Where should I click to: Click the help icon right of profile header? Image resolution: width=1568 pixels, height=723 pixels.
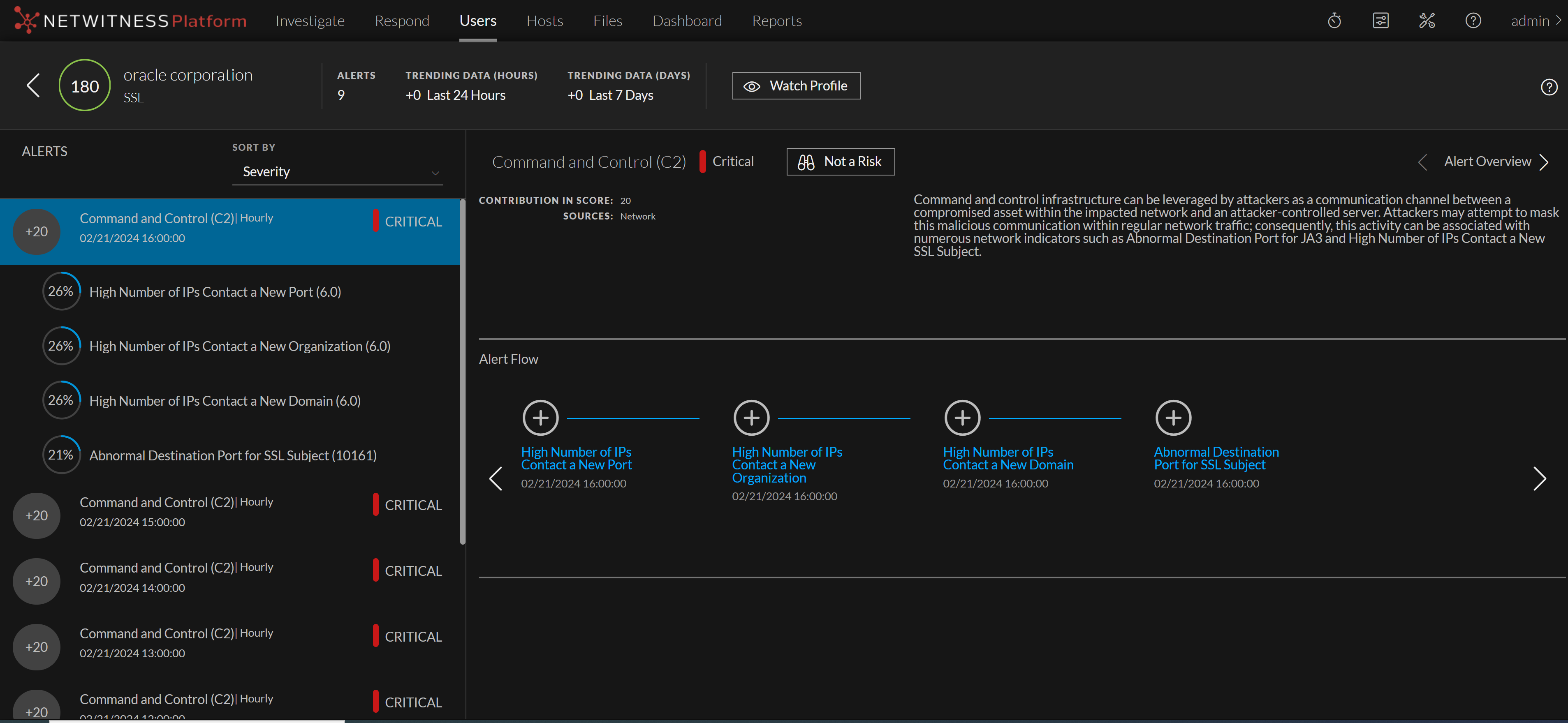[x=1549, y=87]
